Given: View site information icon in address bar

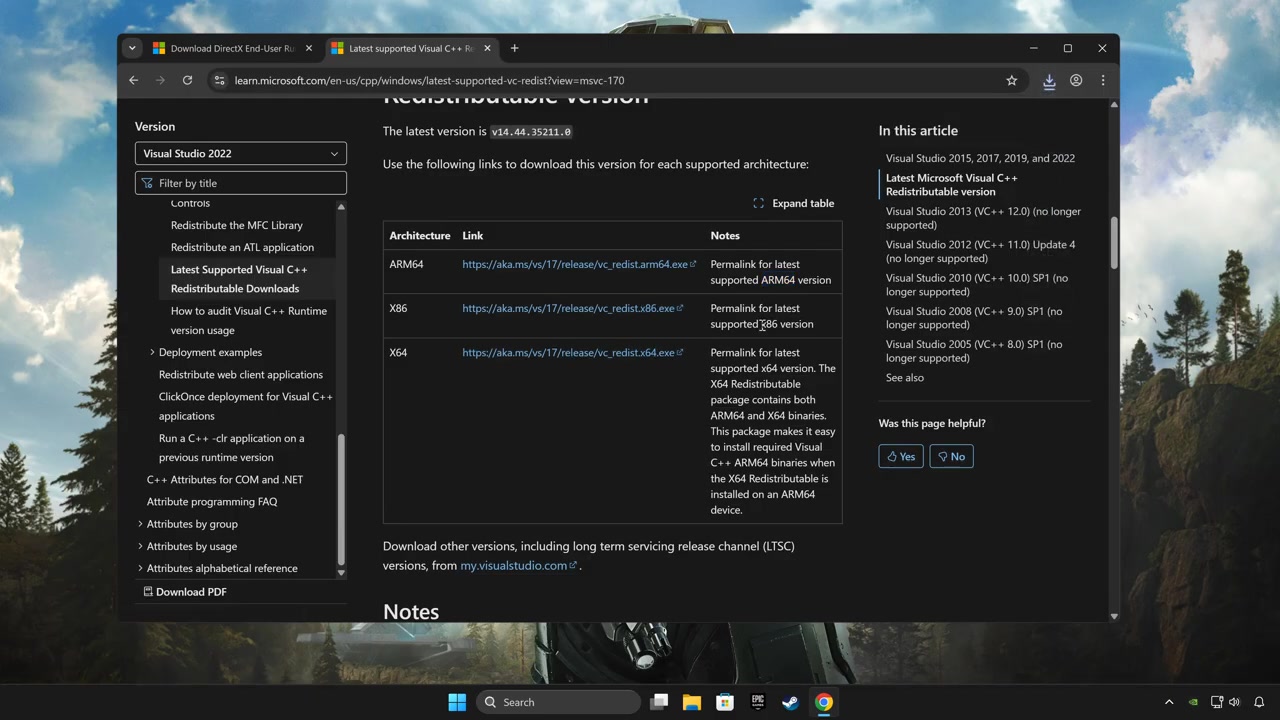Looking at the screenshot, I should point(219,80).
